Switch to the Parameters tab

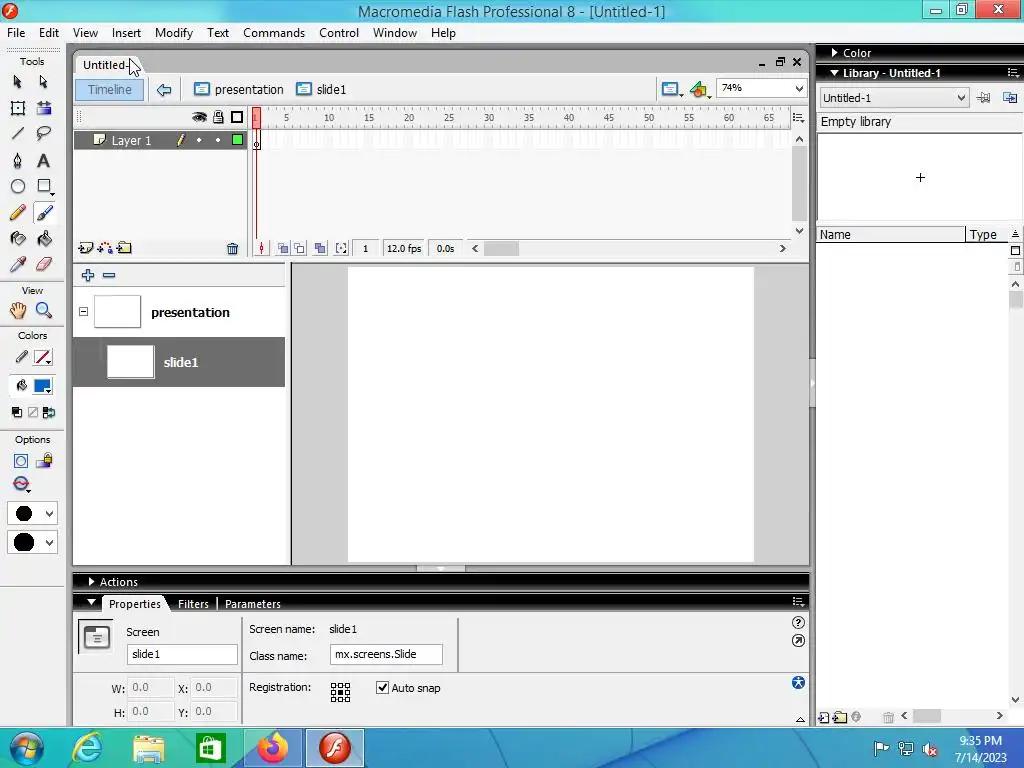click(253, 604)
